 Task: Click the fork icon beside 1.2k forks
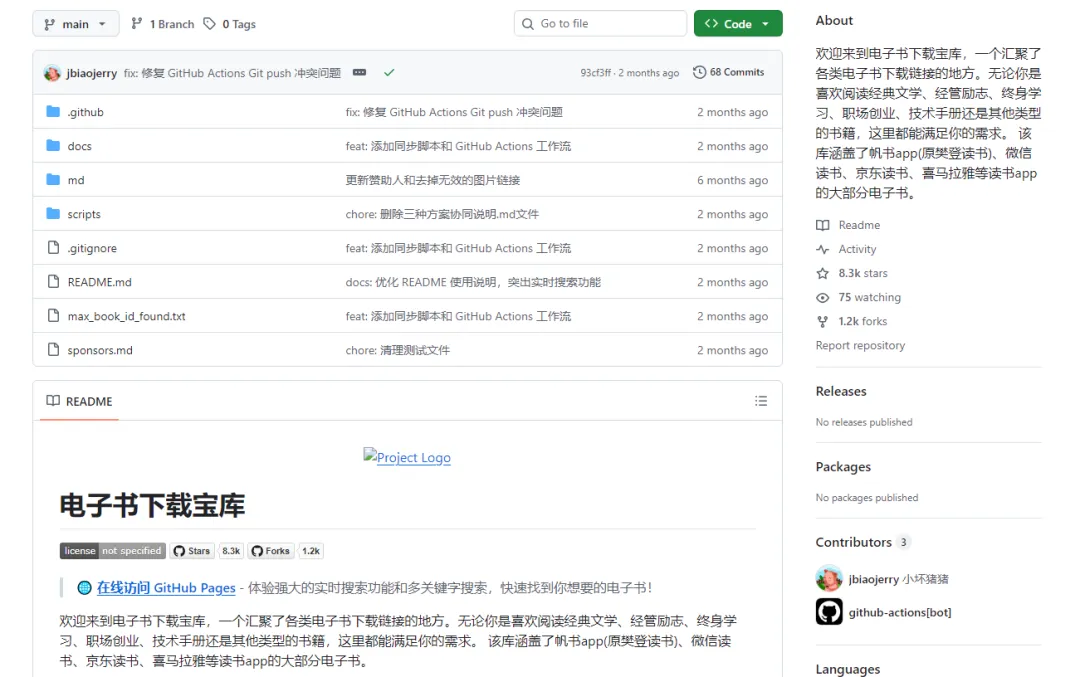[822, 322]
